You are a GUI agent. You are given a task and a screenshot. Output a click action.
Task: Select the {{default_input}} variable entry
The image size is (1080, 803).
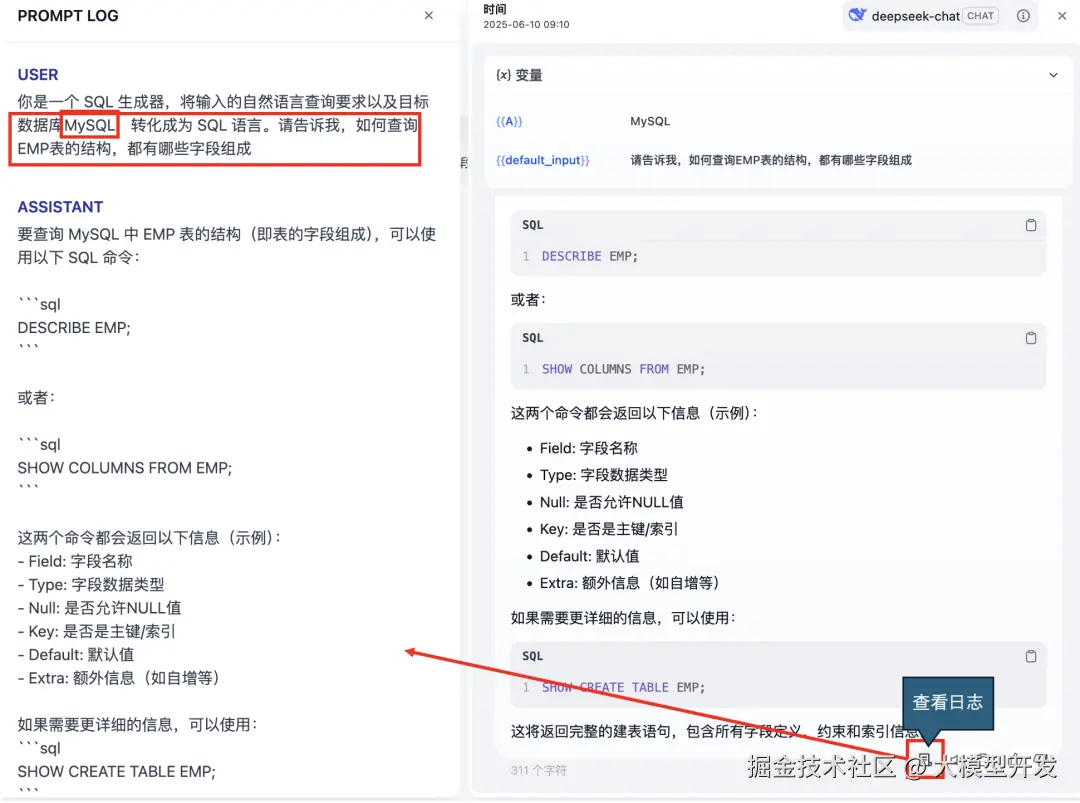(x=542, y=159)
